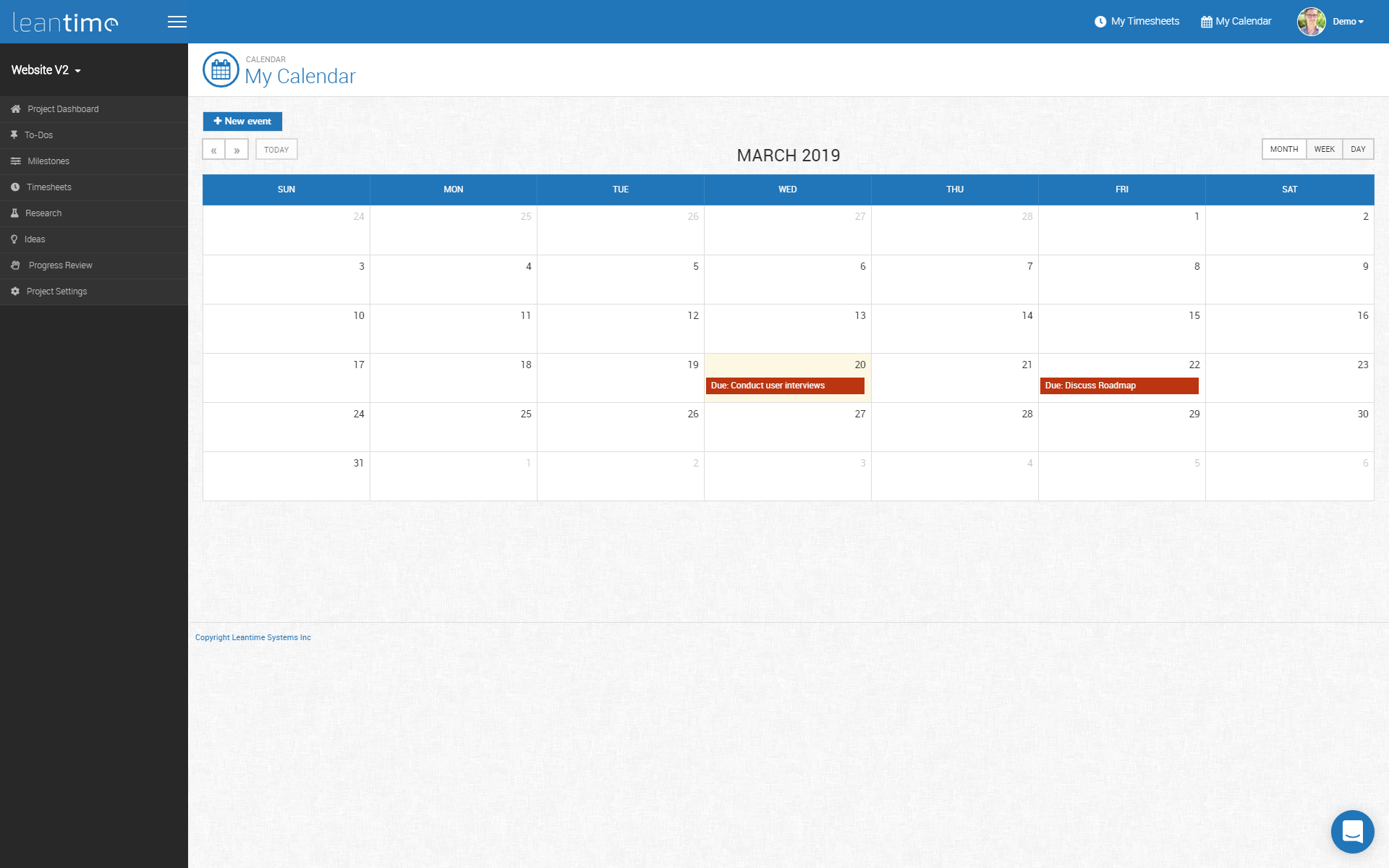Open Milestones in the sidebar

(48, 161)
